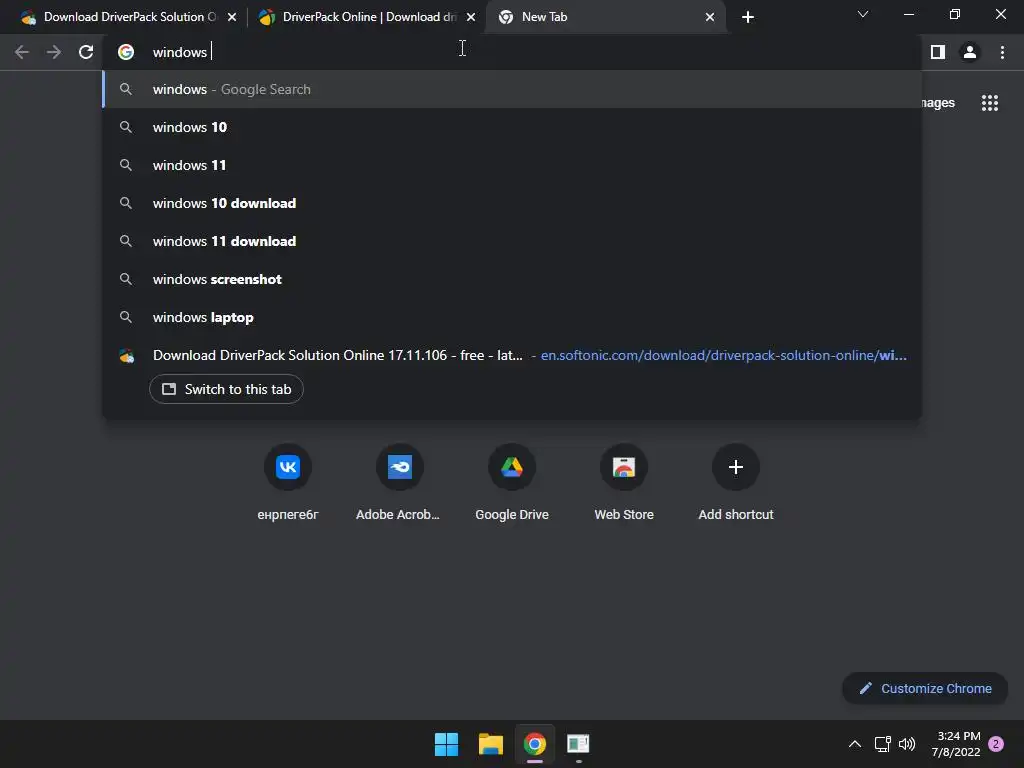Click the Customize Chrome button
The image size is (1024, 768).
(925, 688)
